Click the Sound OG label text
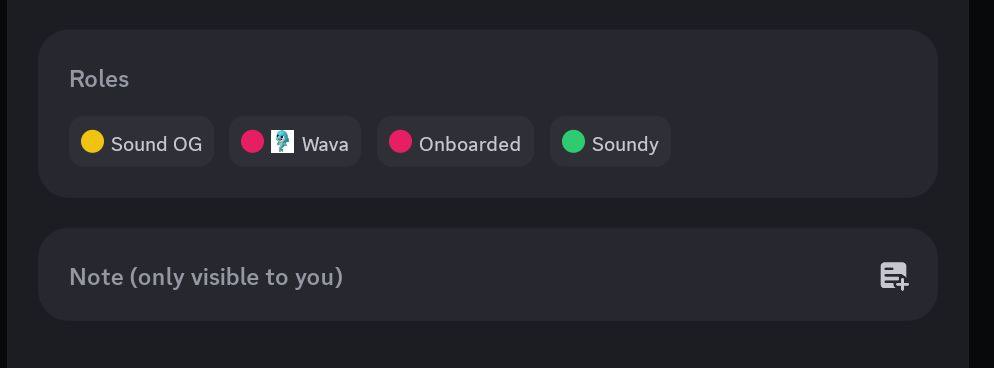The height and width of the screenshot is (368, 994). tap(157, 144)
